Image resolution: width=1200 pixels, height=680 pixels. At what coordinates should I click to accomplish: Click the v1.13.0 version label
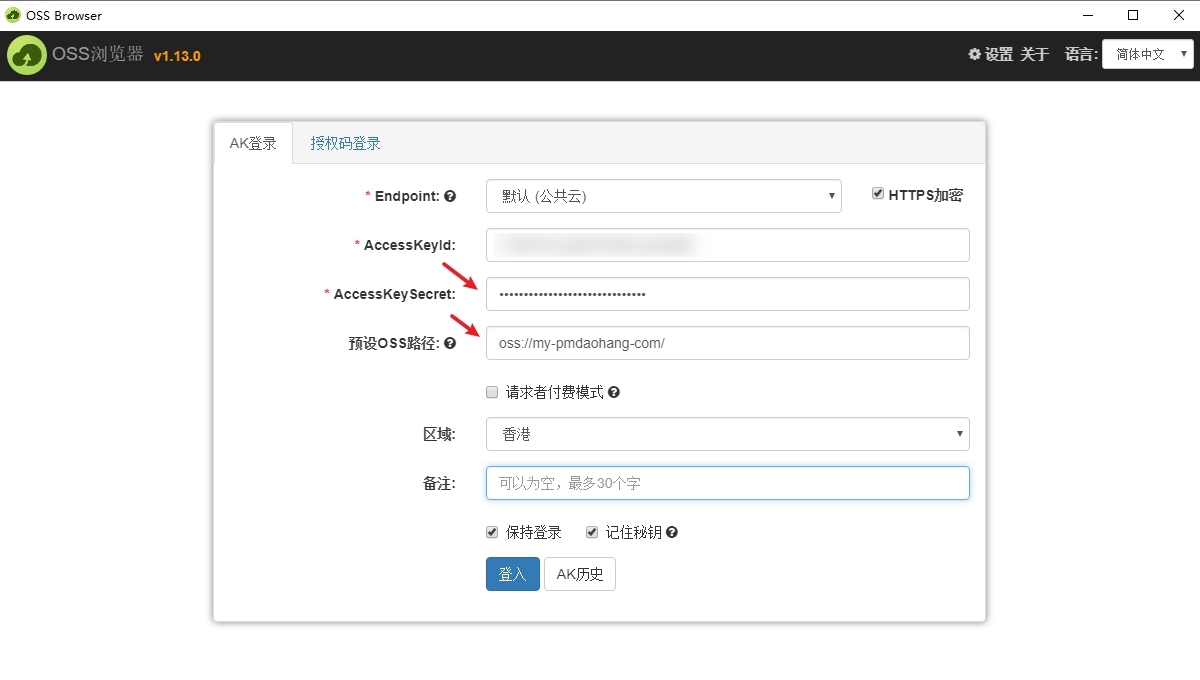(177, 56)
